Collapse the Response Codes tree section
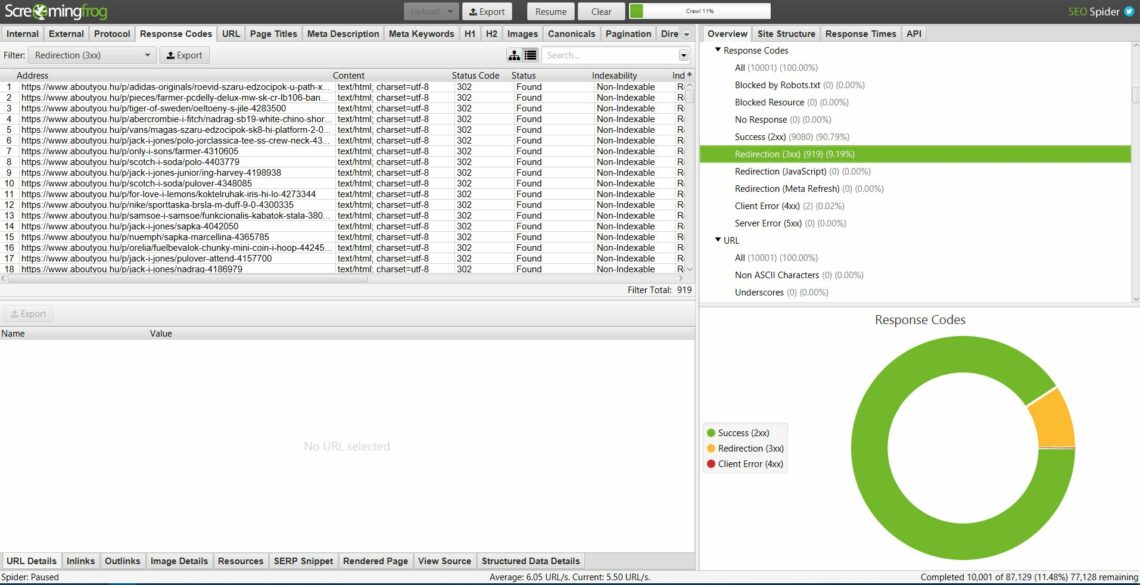Screen dimensions: 1140x585 [x=718, y=50]
